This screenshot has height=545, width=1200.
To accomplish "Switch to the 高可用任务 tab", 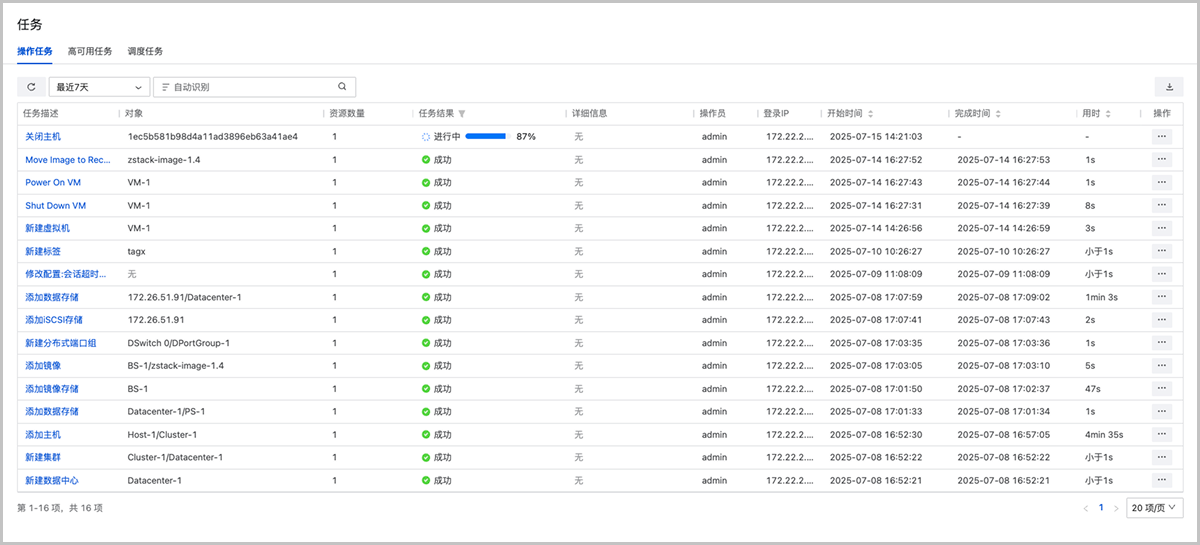I will pyautogui.click(x=90, y=51).
